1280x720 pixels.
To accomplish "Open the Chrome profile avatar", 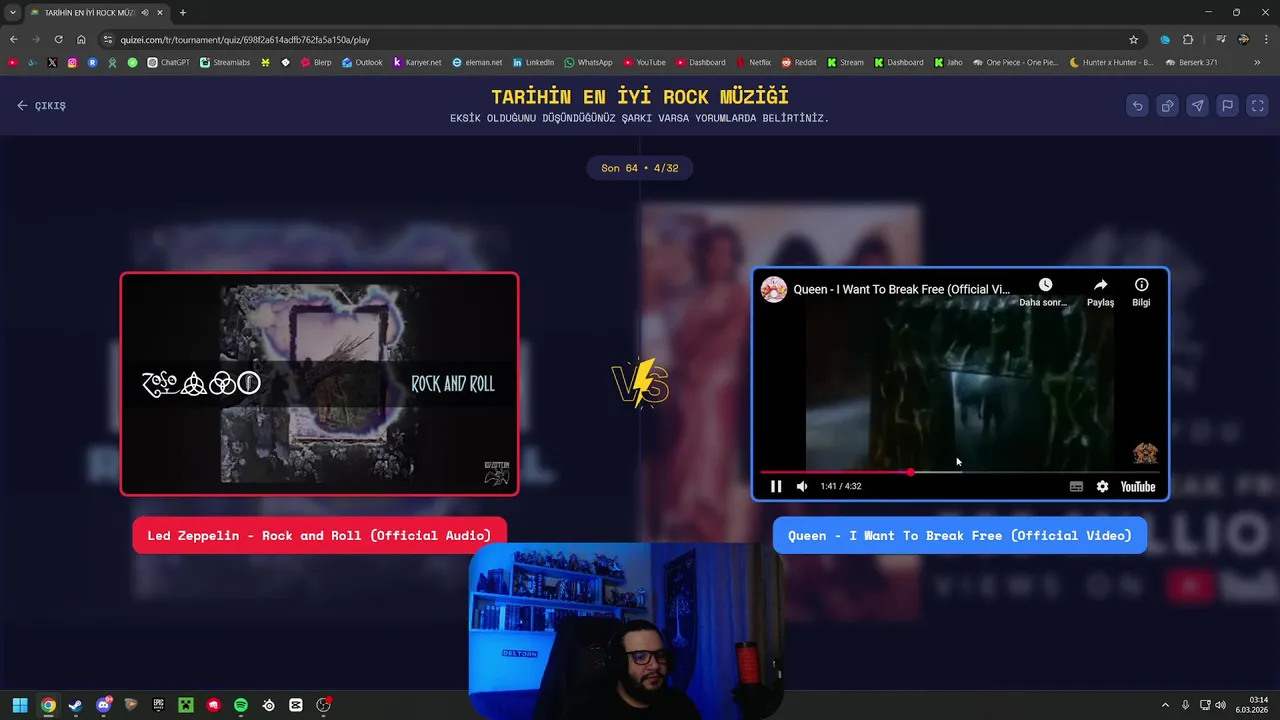I will (1243, 40).
